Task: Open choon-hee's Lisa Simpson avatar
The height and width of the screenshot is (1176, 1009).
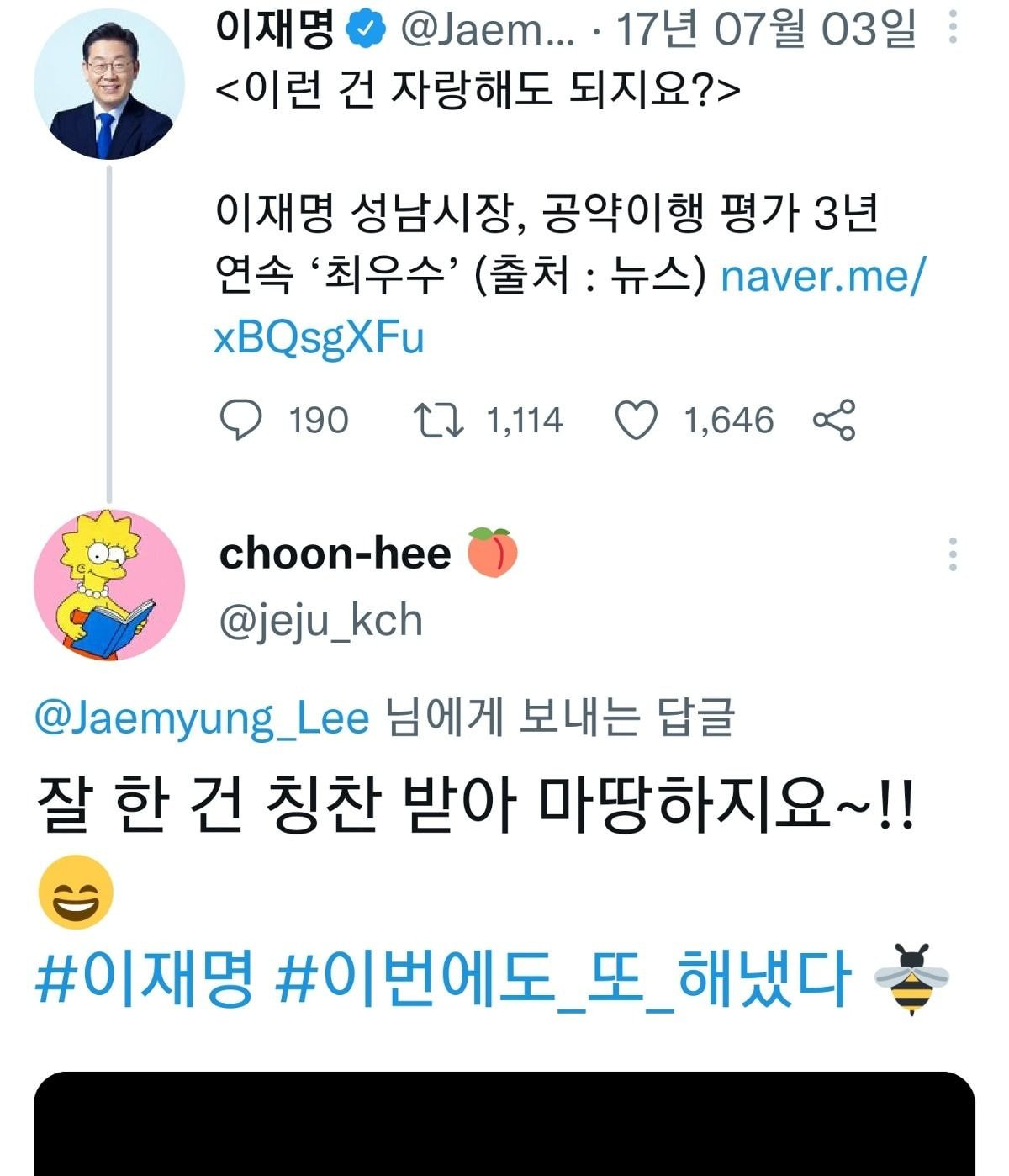Action: [108, 585]
